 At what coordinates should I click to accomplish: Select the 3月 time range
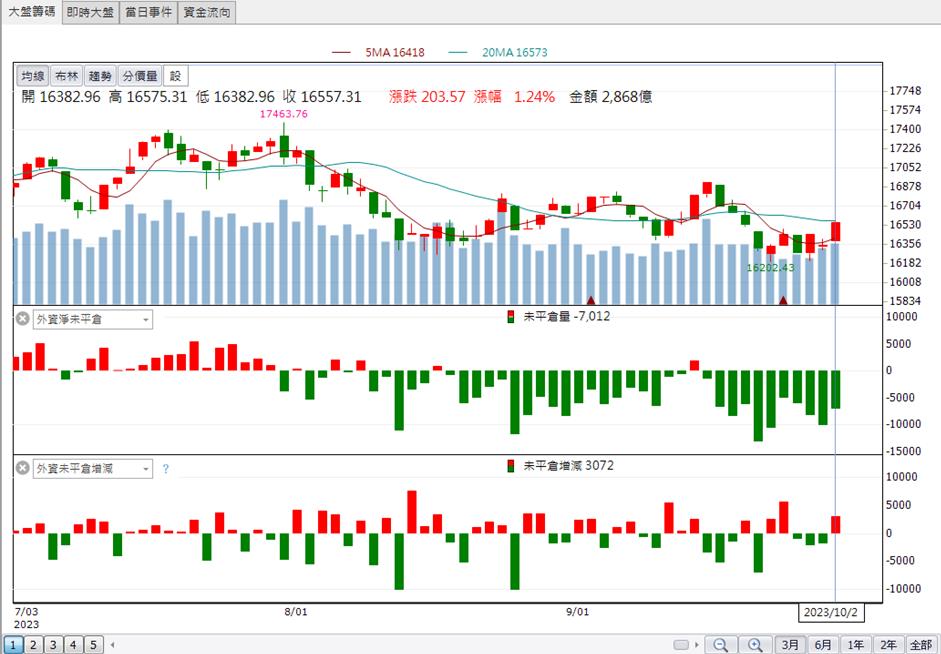click(x=790, y=645)
